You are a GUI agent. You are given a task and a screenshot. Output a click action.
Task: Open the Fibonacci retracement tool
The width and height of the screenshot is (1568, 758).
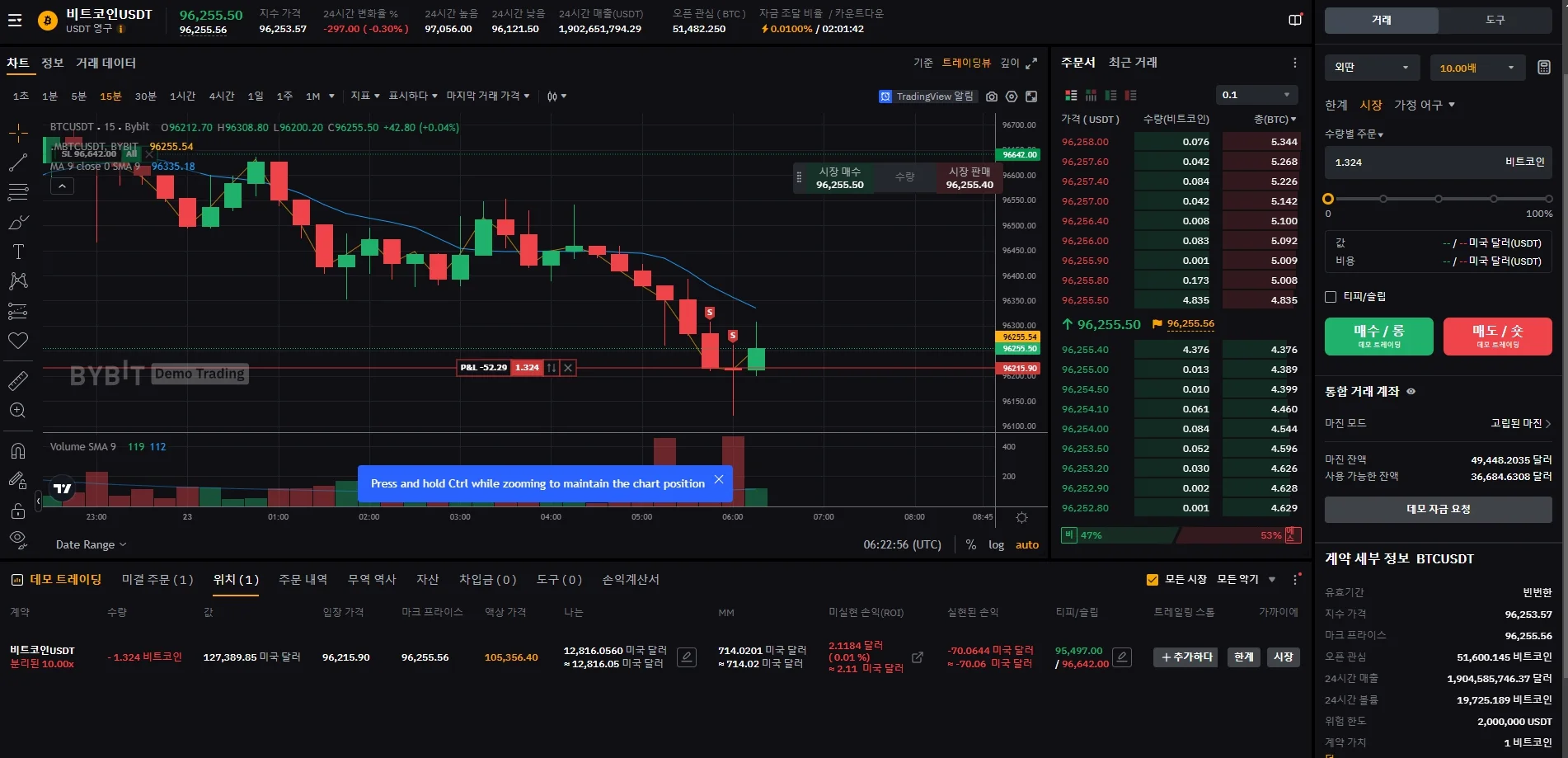(18, 192)
